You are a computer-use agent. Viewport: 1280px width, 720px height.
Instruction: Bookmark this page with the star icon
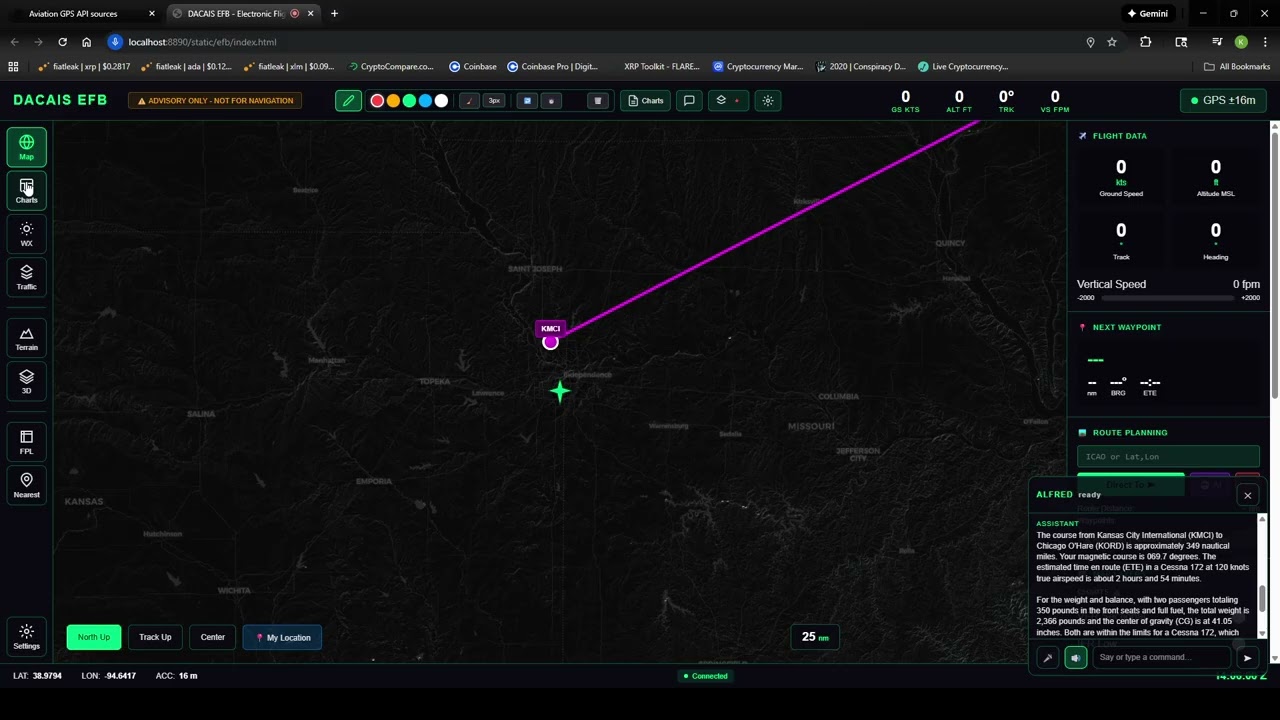[x=1112, y=42]
